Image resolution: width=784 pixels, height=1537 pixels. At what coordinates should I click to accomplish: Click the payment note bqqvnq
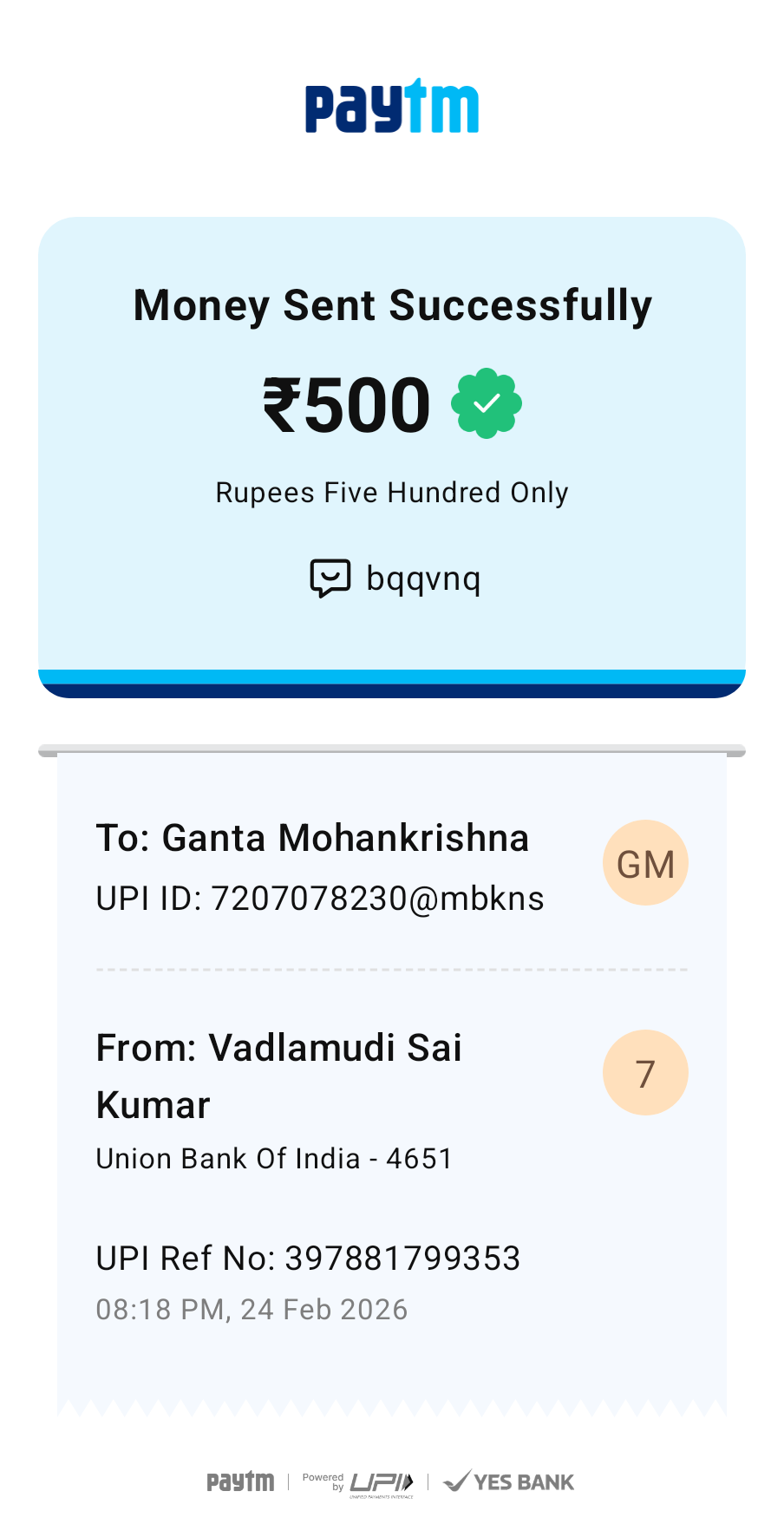pos(423,579)
